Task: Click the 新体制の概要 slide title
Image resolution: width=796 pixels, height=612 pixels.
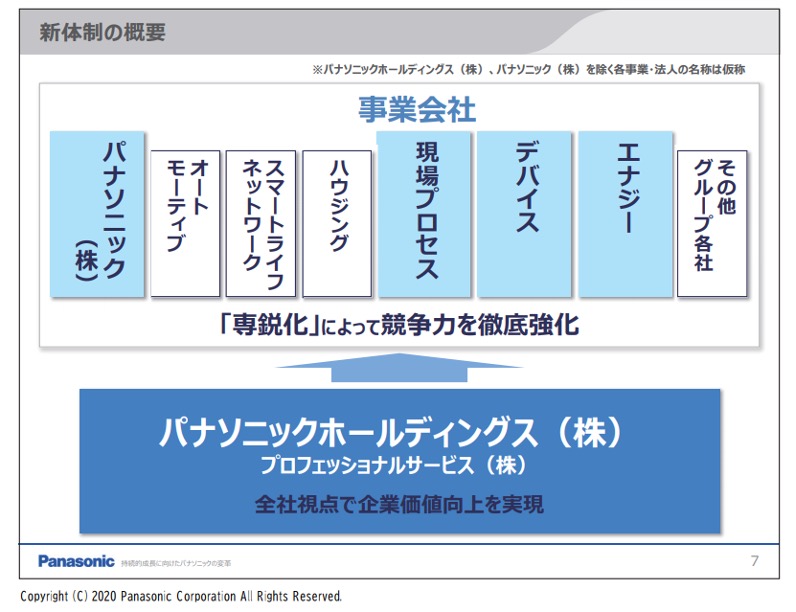Action: point(103,32)
